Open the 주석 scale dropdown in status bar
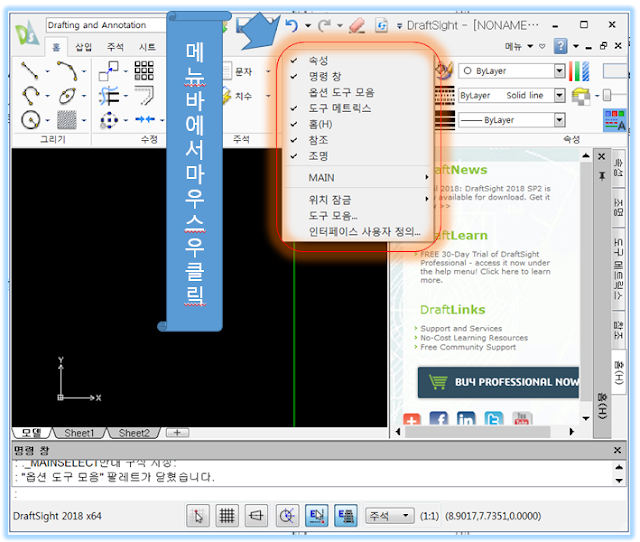The height and width of the screenshot is (542, 640). [389, 515]
